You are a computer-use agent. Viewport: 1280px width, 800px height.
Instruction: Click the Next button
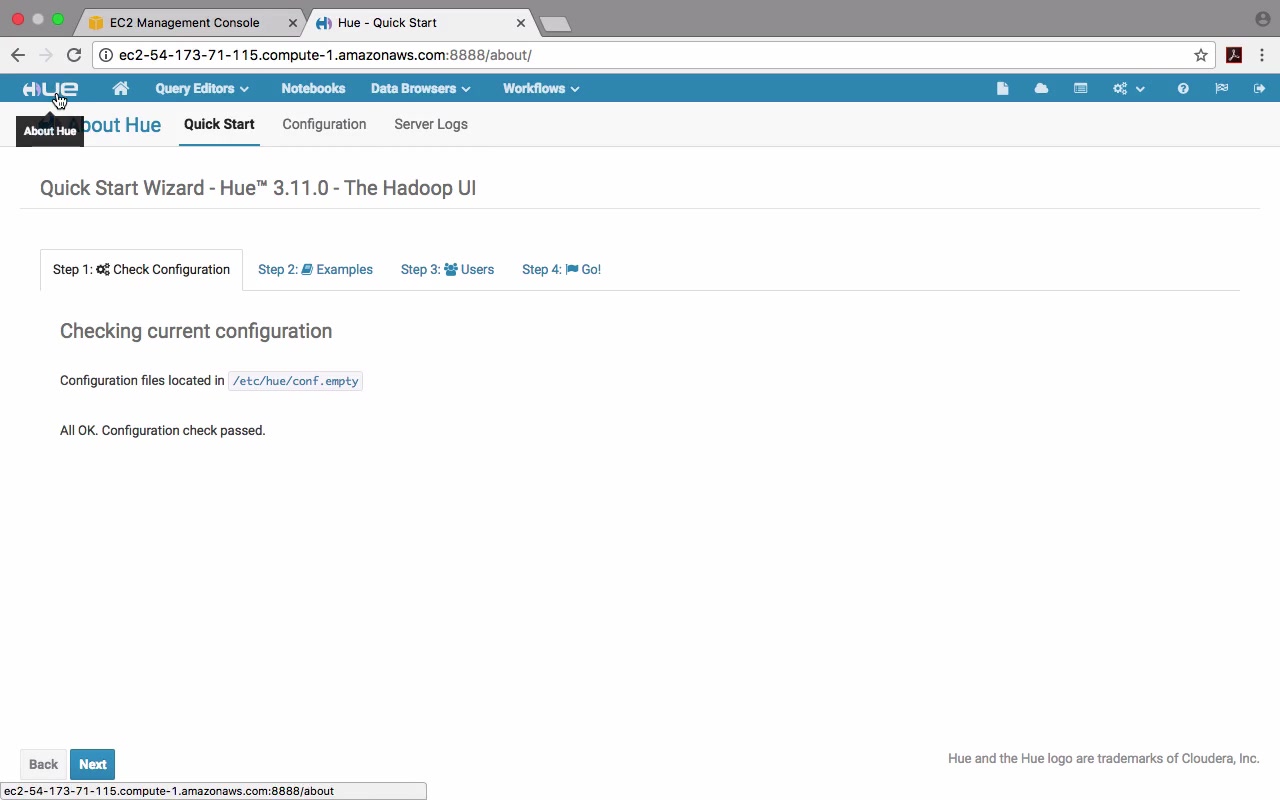[92, 764]
